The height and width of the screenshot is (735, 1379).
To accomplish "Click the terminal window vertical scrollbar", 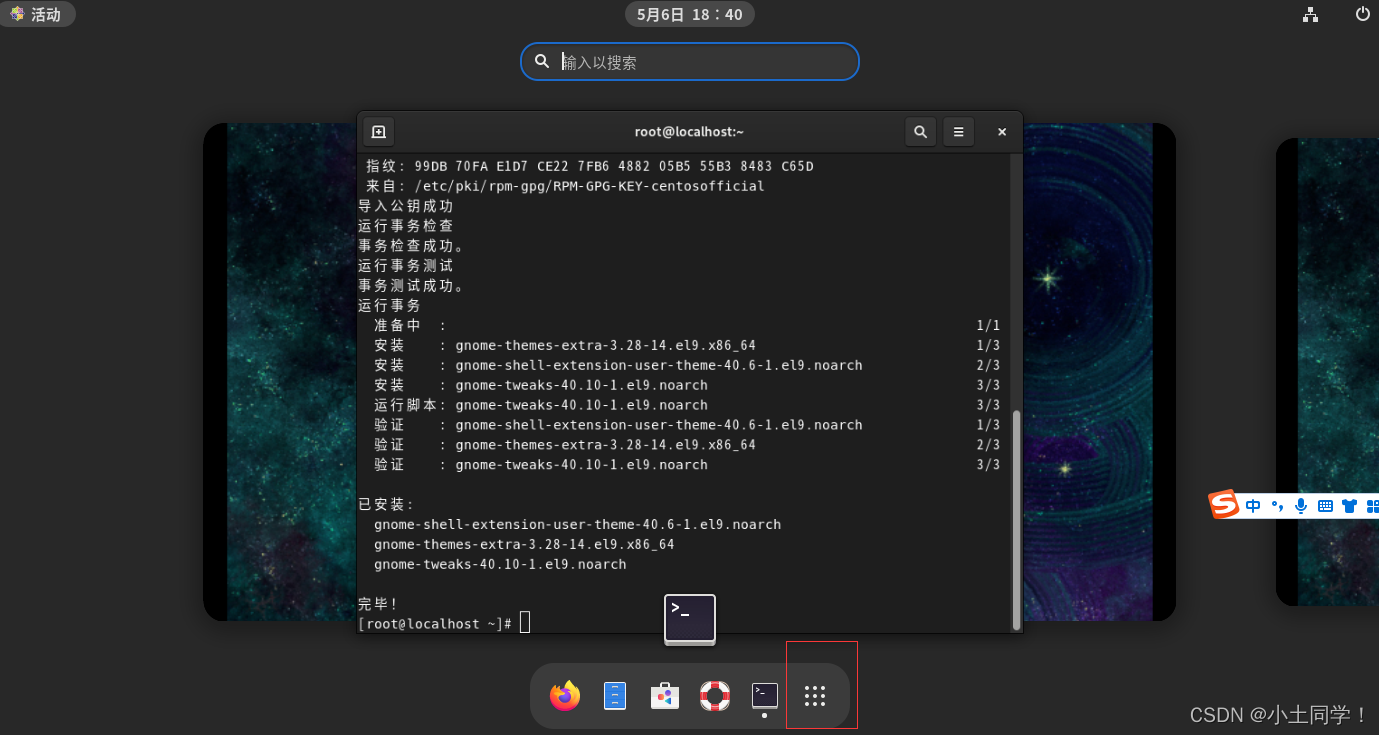I will [1017, 520].
